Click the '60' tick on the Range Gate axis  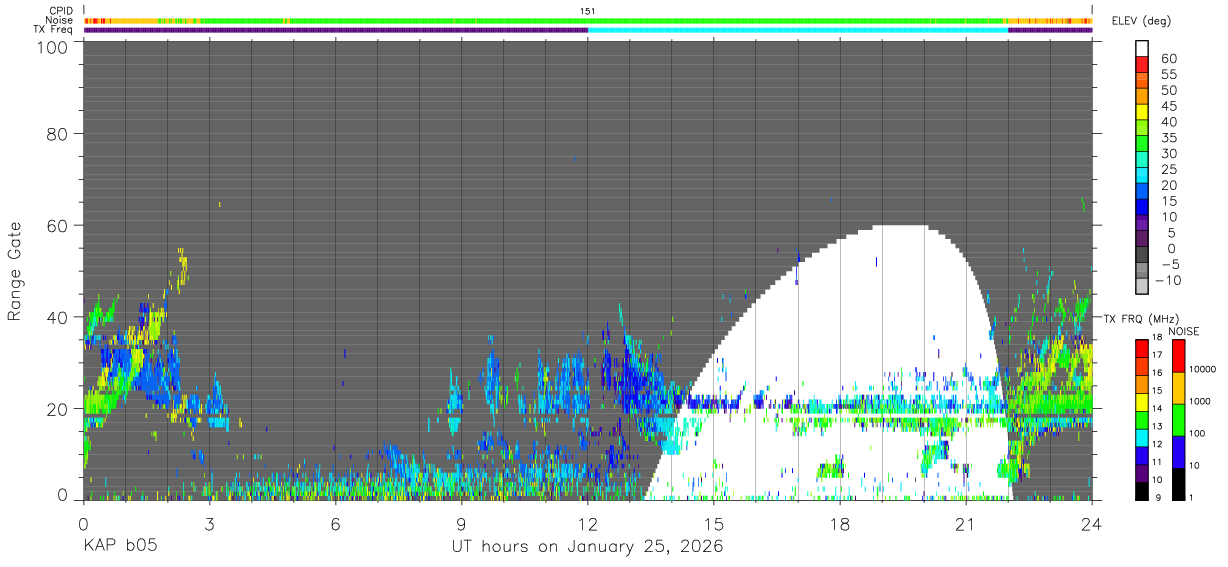[56, 225]
